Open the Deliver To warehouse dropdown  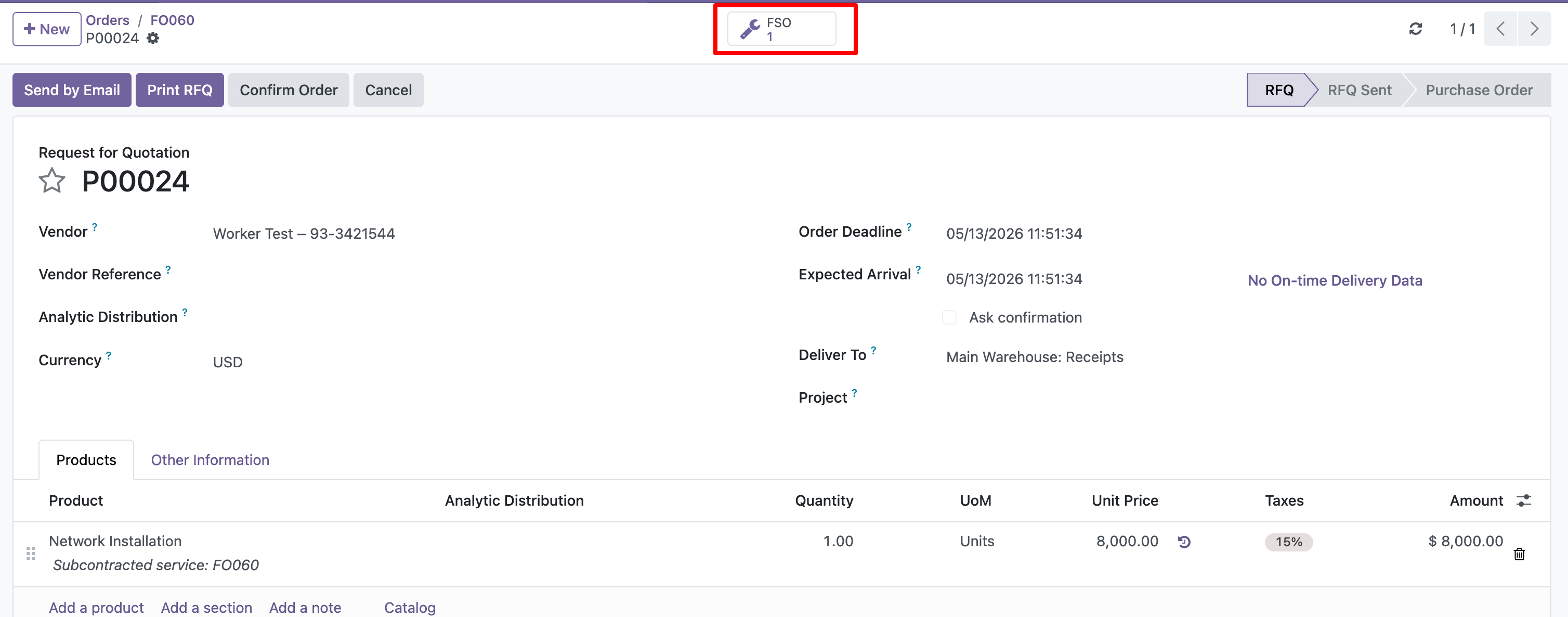click(x=1236, y=357)
